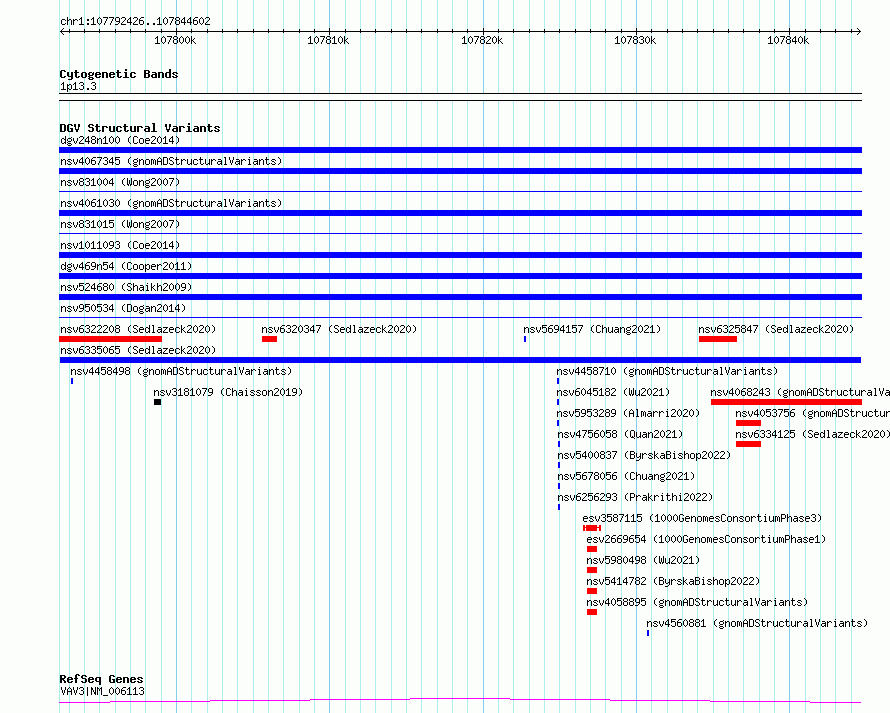The height and width of the screenshot is (713, 890).
Task: Open the Cytogenetic Bands track title
Action: (119, 74)
